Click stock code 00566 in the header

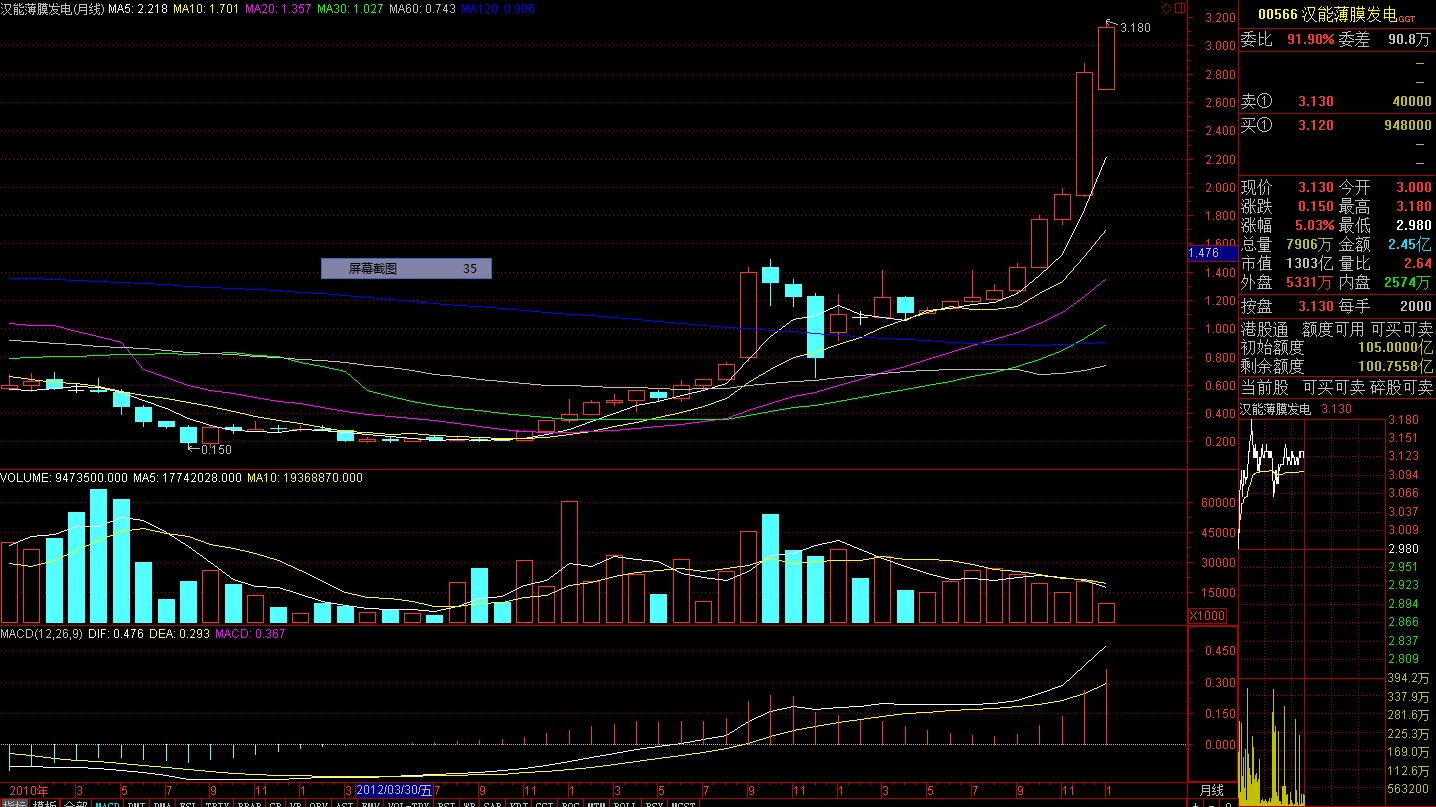pyautogui.click(x=1277, y=15)
